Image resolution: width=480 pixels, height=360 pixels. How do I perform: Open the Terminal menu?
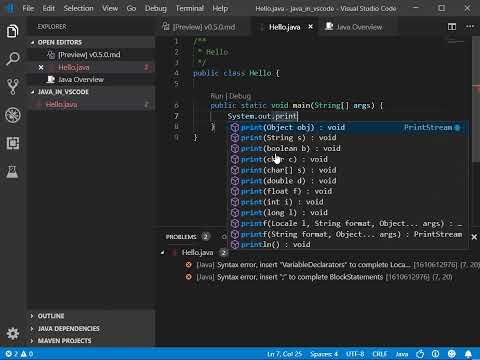[x=190, y=8]
